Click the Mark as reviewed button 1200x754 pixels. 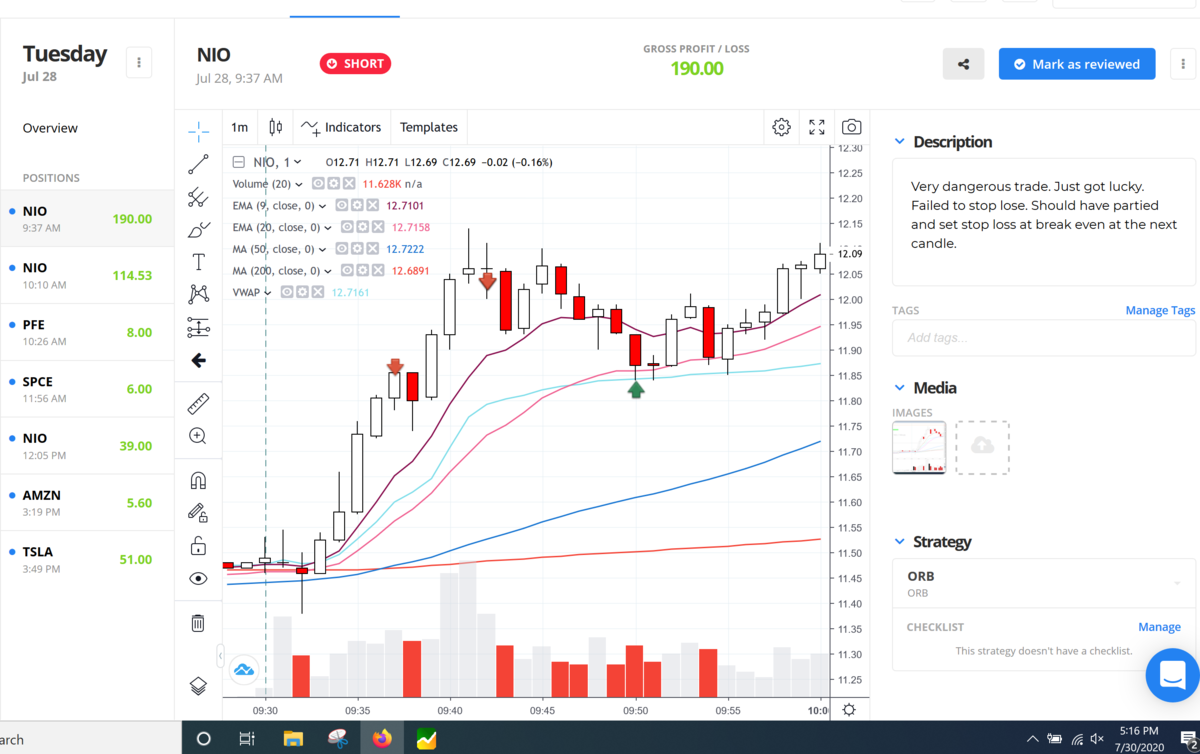pyautogui.click(x=1077, y=64)
